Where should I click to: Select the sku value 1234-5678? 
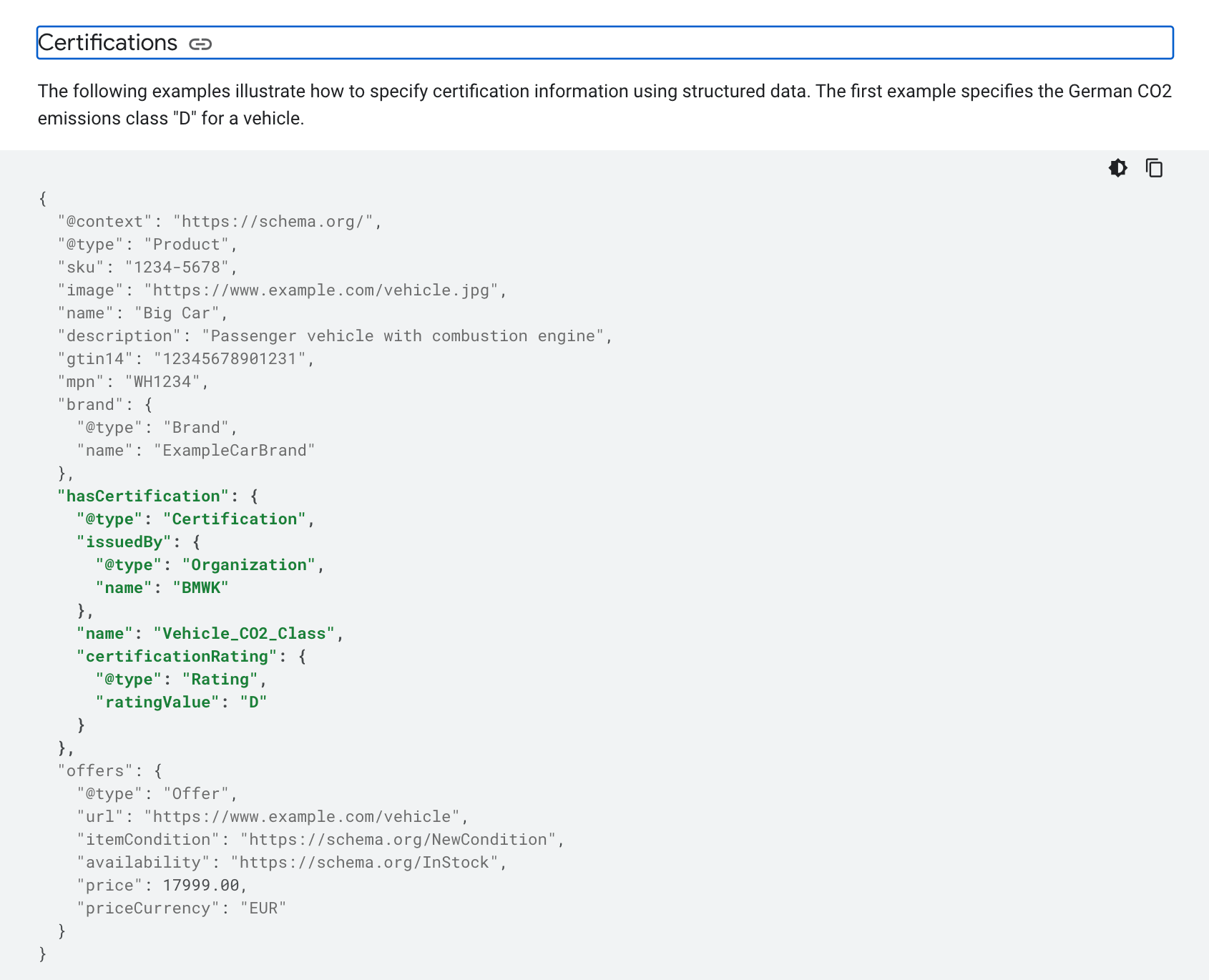click(x=179, y=267)
